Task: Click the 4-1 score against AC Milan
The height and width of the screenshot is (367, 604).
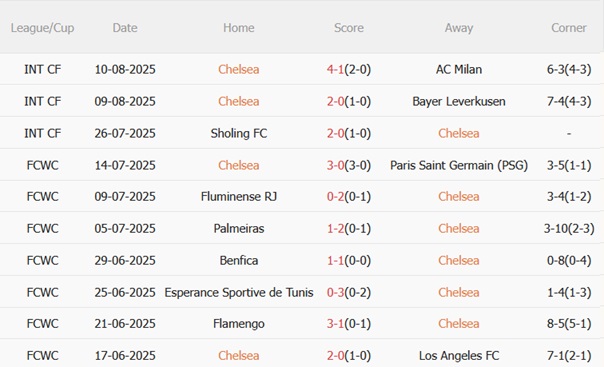Action: 335,69
